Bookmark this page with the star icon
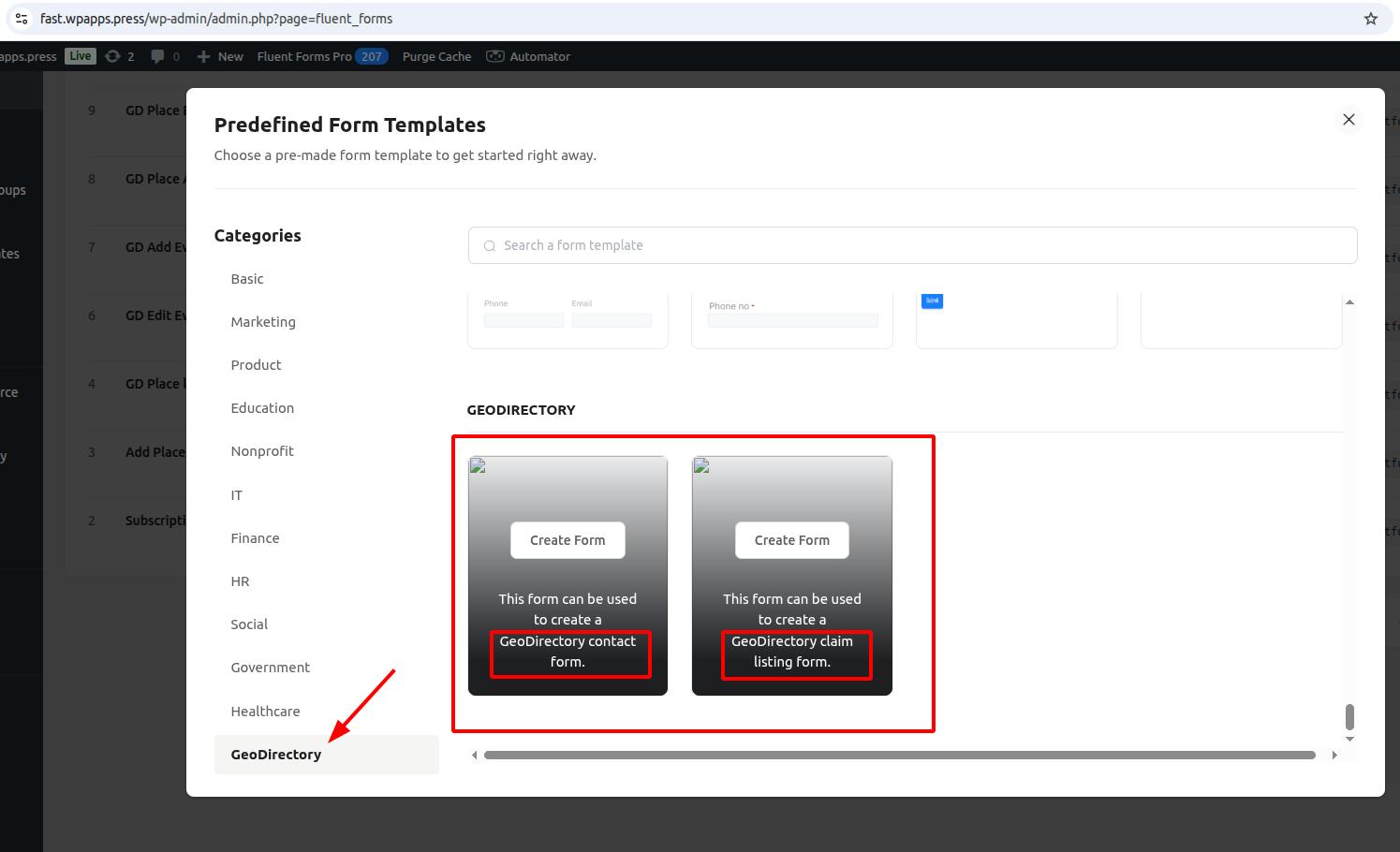The image size is (1400, 852). (x=1371, y=19)
